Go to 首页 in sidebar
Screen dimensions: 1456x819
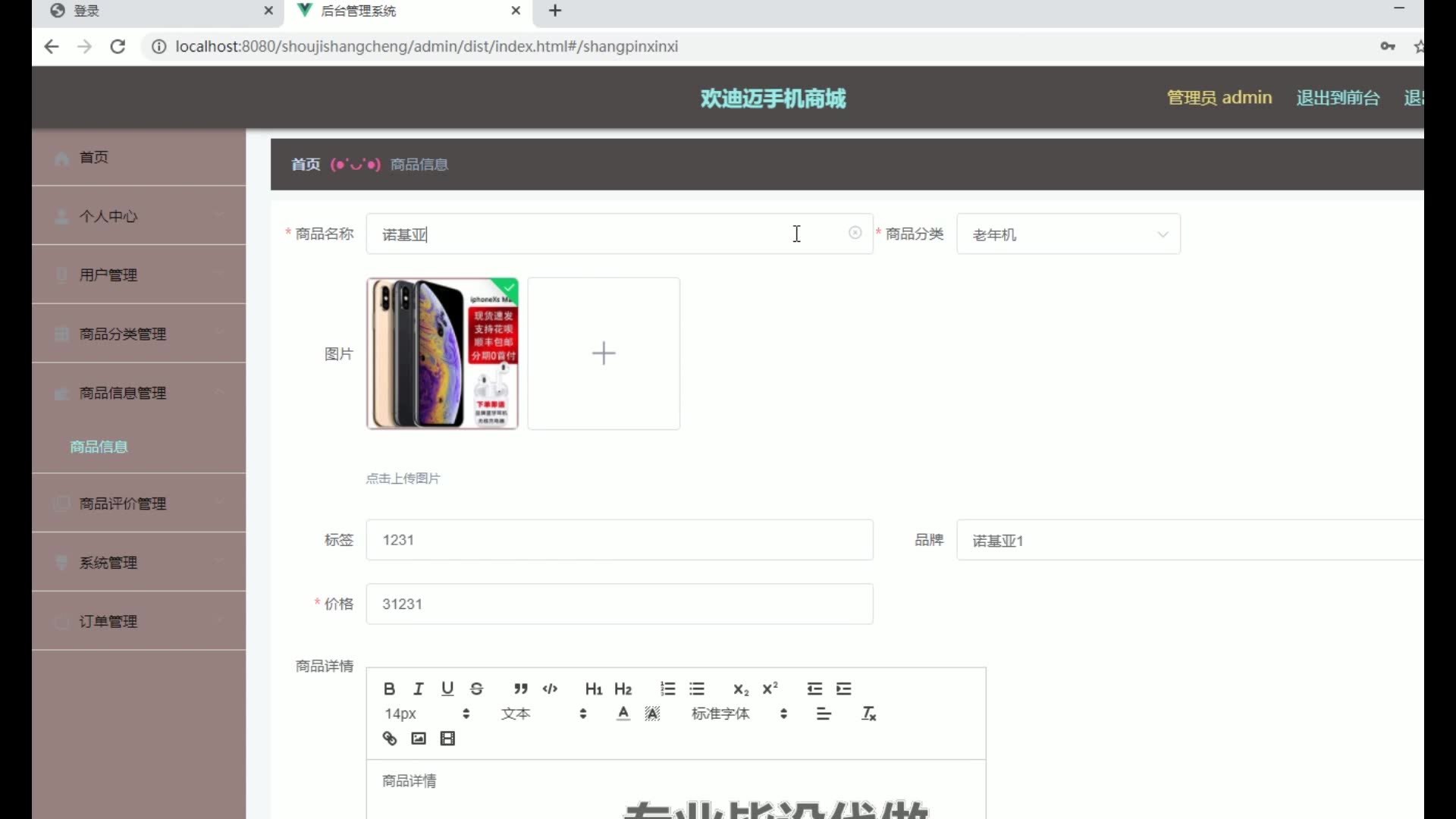tap(139, 157)
